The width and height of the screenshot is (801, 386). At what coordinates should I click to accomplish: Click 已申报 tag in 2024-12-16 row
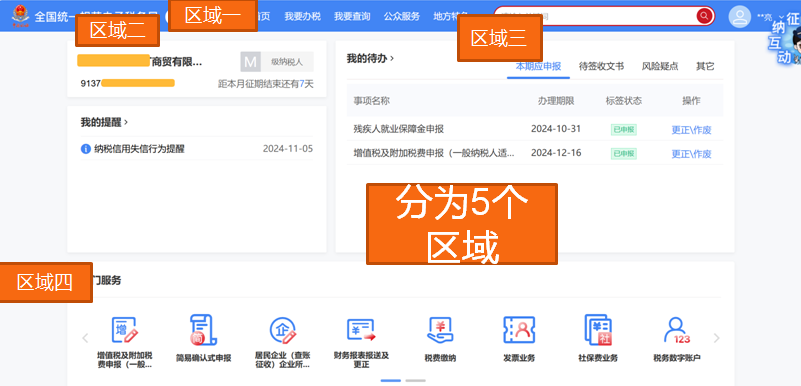(x=624, y=154)
